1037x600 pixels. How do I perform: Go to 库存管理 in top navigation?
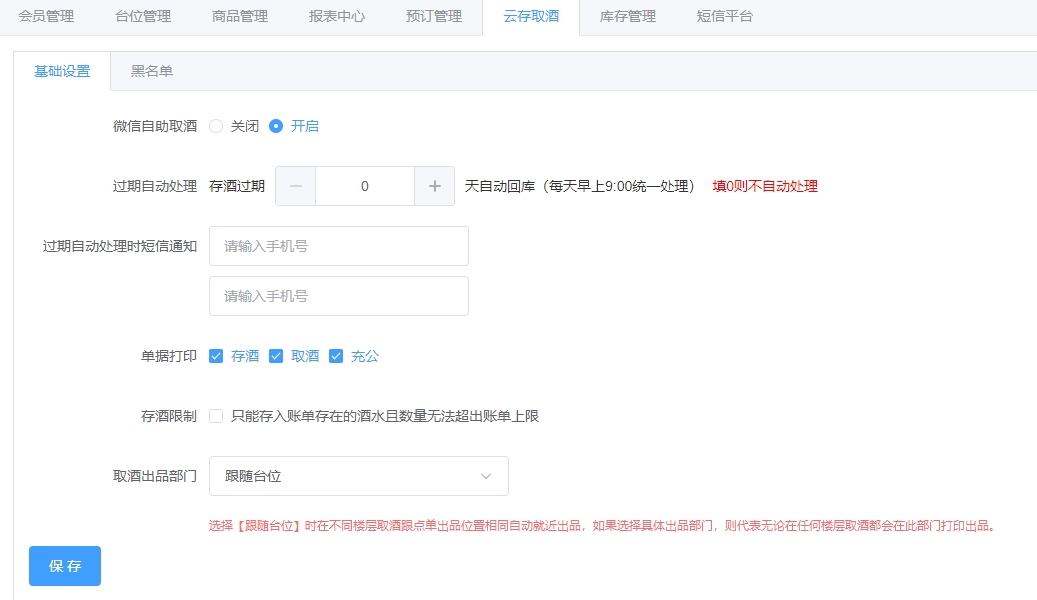[x=627, y=16]
